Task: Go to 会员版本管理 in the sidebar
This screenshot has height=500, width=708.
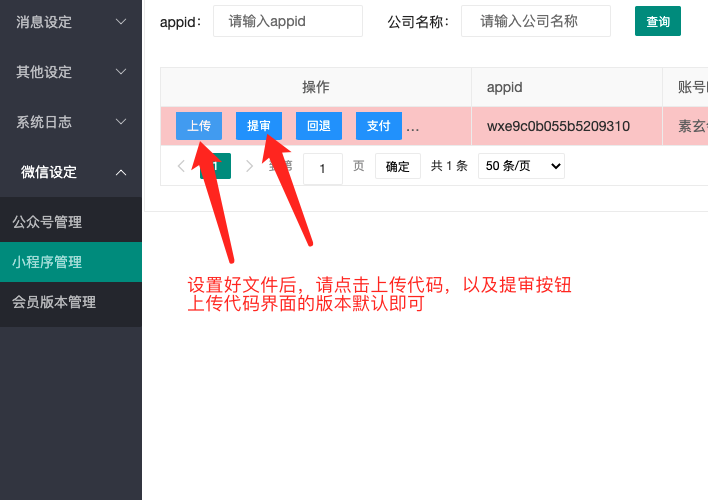Action: click(54, 301)
